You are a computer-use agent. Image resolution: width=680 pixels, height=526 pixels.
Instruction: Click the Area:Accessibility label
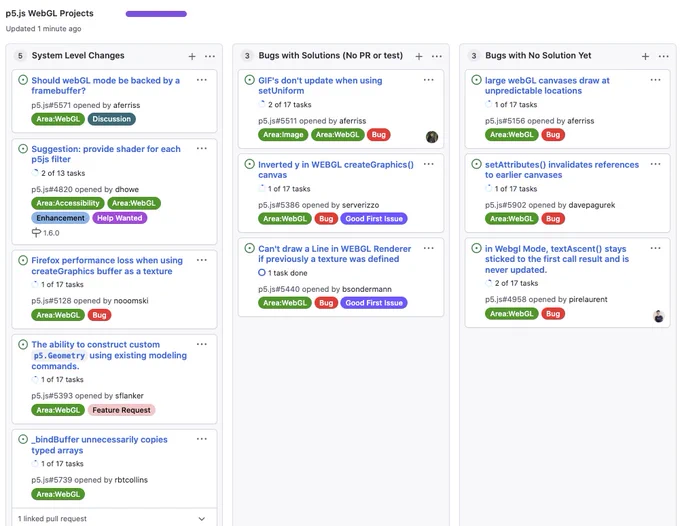tap(68, 203)
